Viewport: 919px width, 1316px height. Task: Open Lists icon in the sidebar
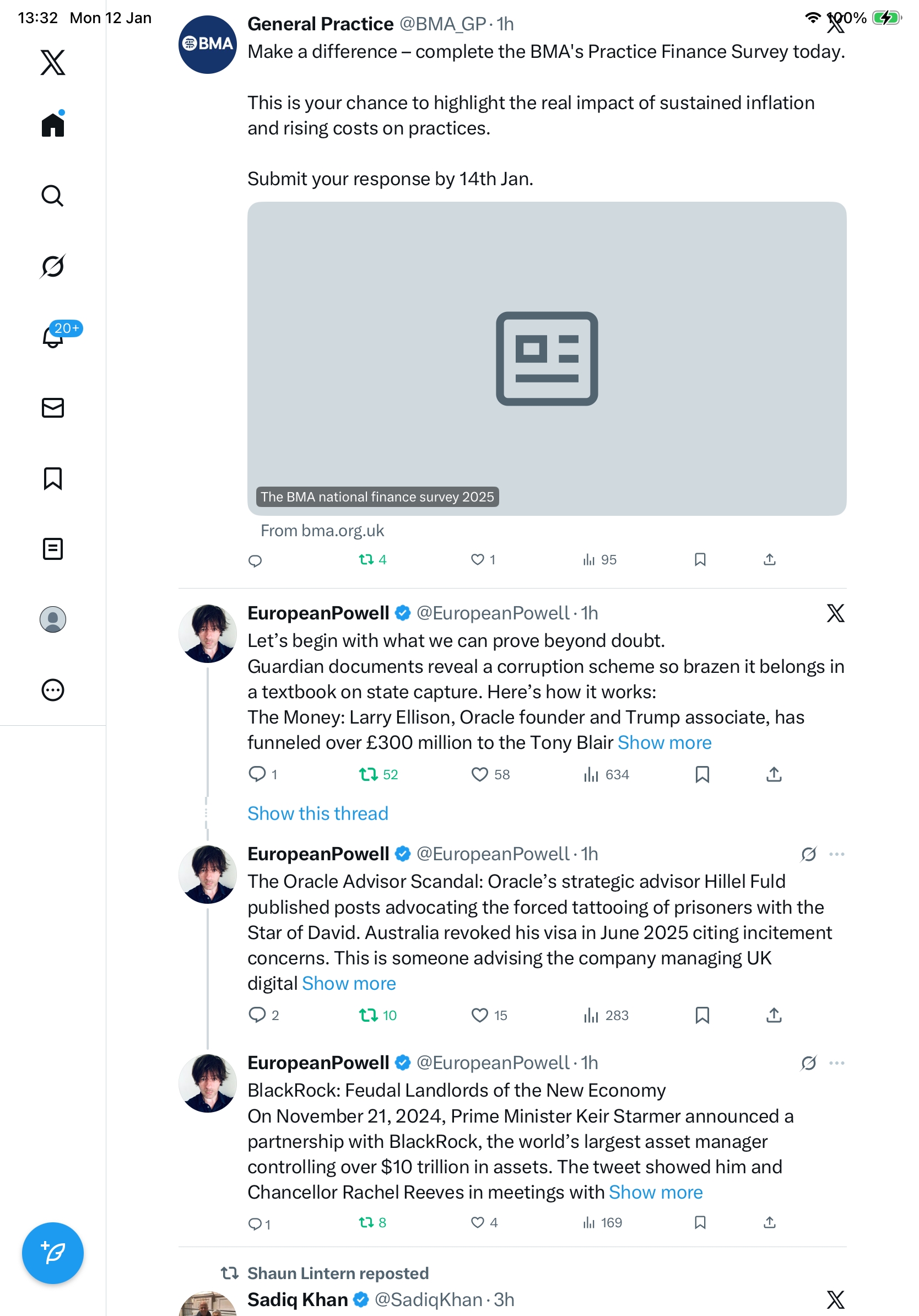[x=53, y=548]
